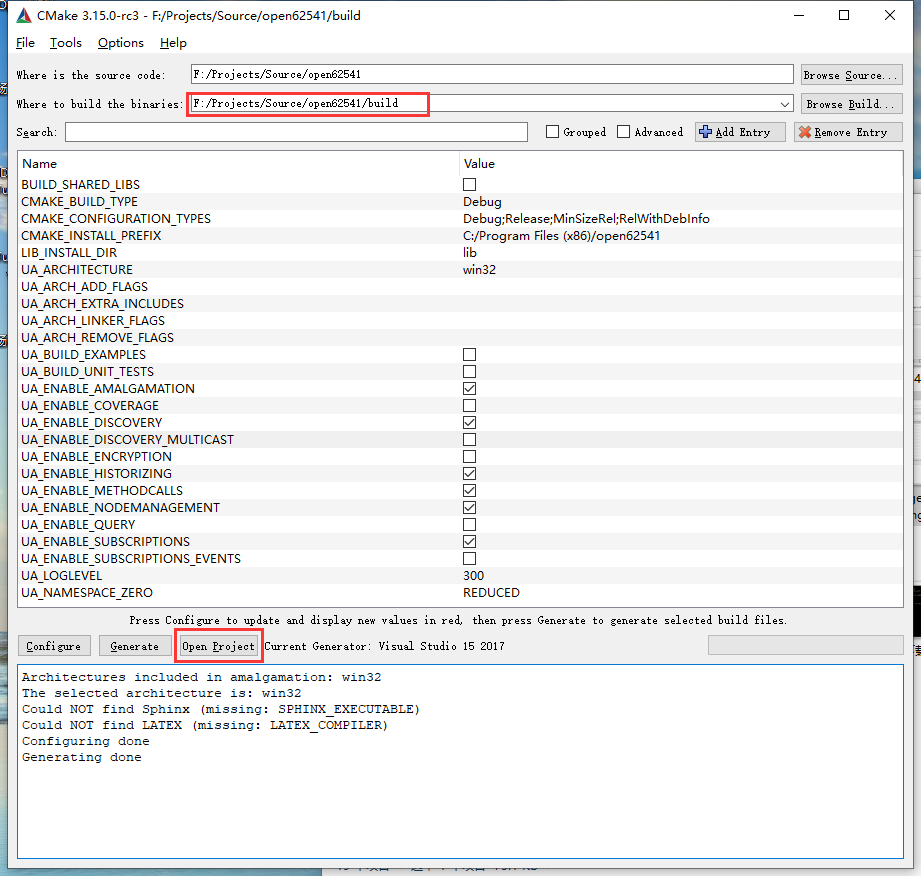Click the Browse Build button

[x=852, y=104]
